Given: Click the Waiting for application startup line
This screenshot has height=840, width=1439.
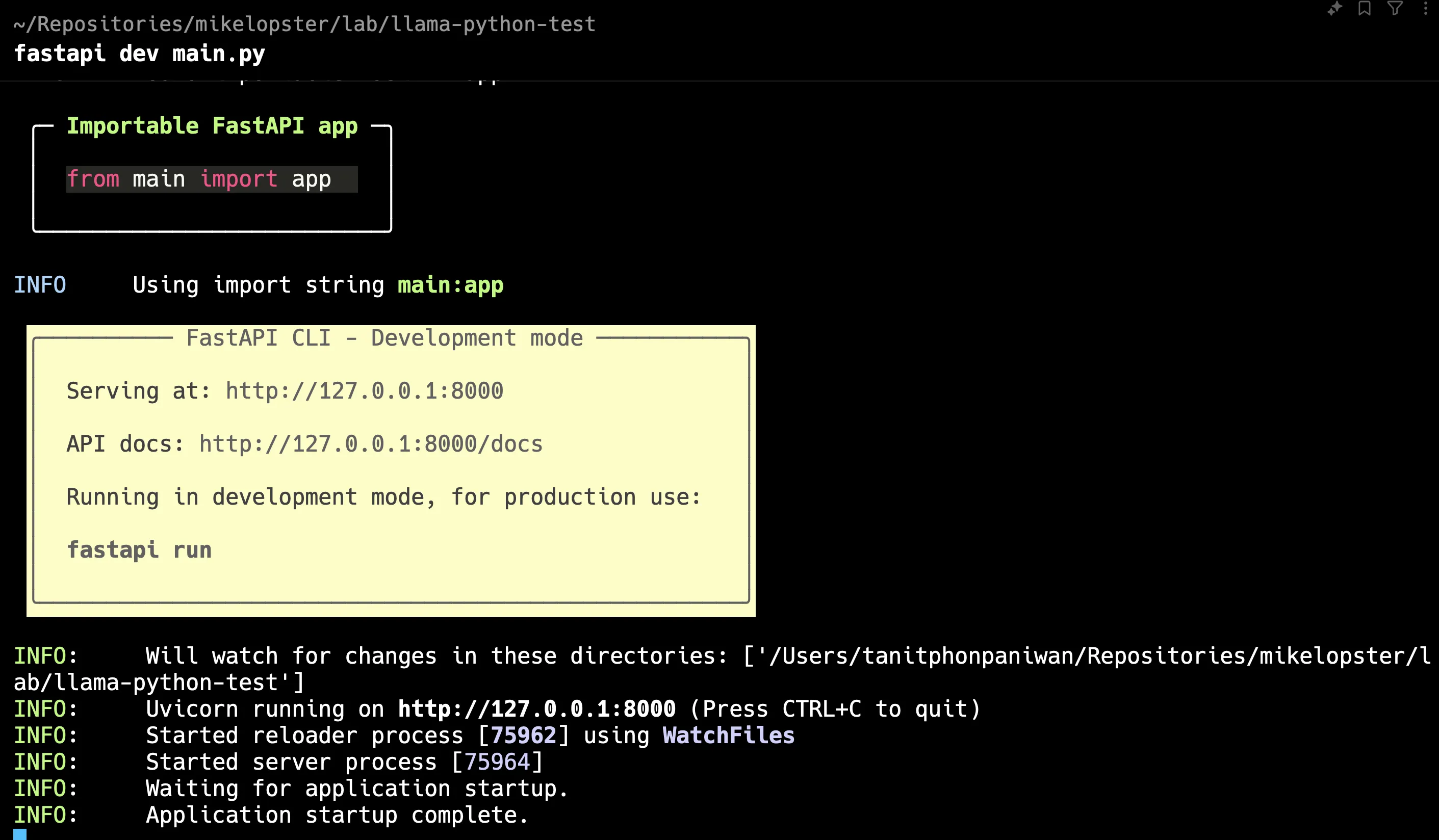Looking at the screenshot, I should click(357, 789).
